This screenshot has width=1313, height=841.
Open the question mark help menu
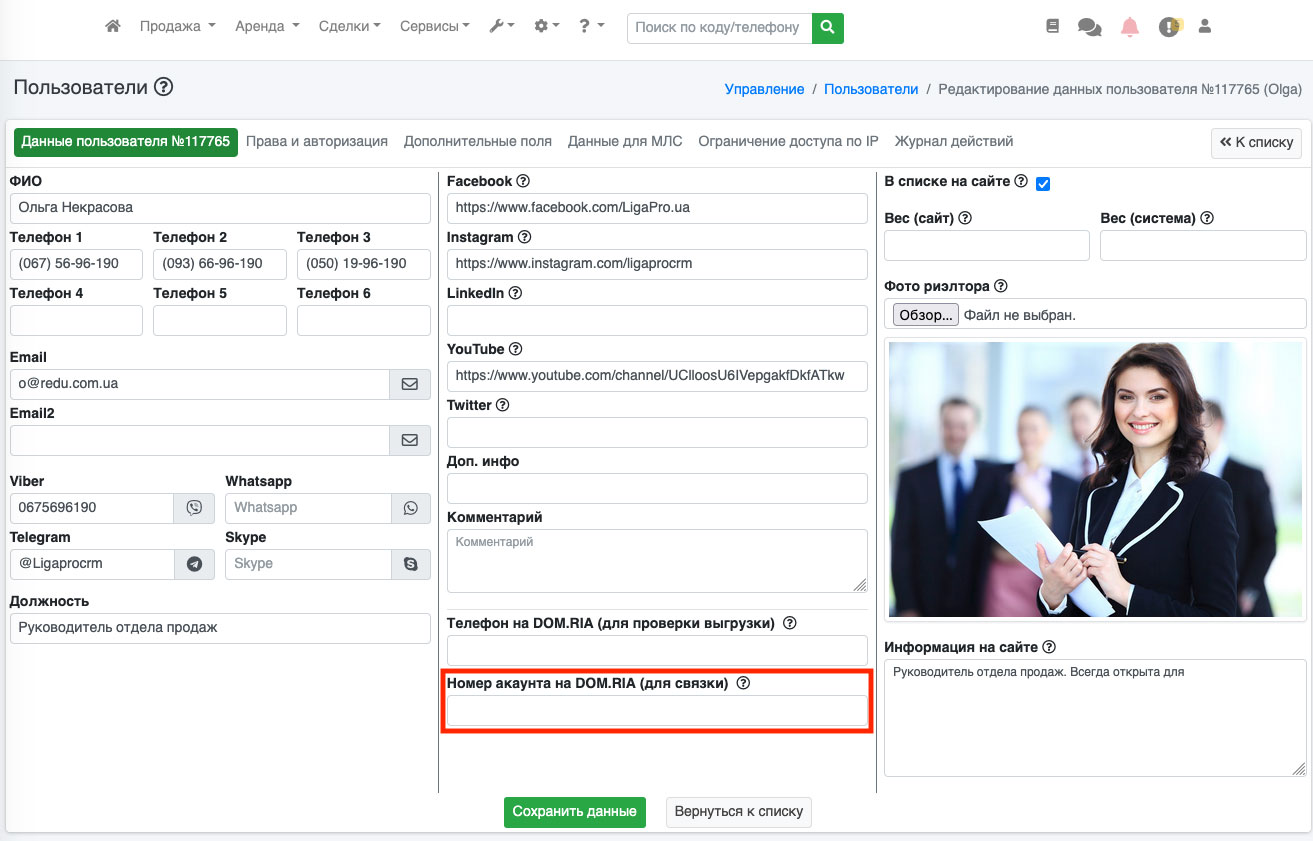(591, 27)
